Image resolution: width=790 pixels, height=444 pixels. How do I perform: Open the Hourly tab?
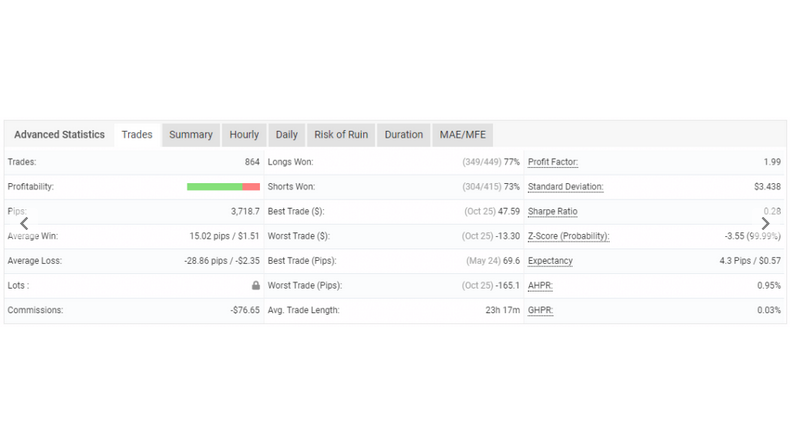(244, 135)
